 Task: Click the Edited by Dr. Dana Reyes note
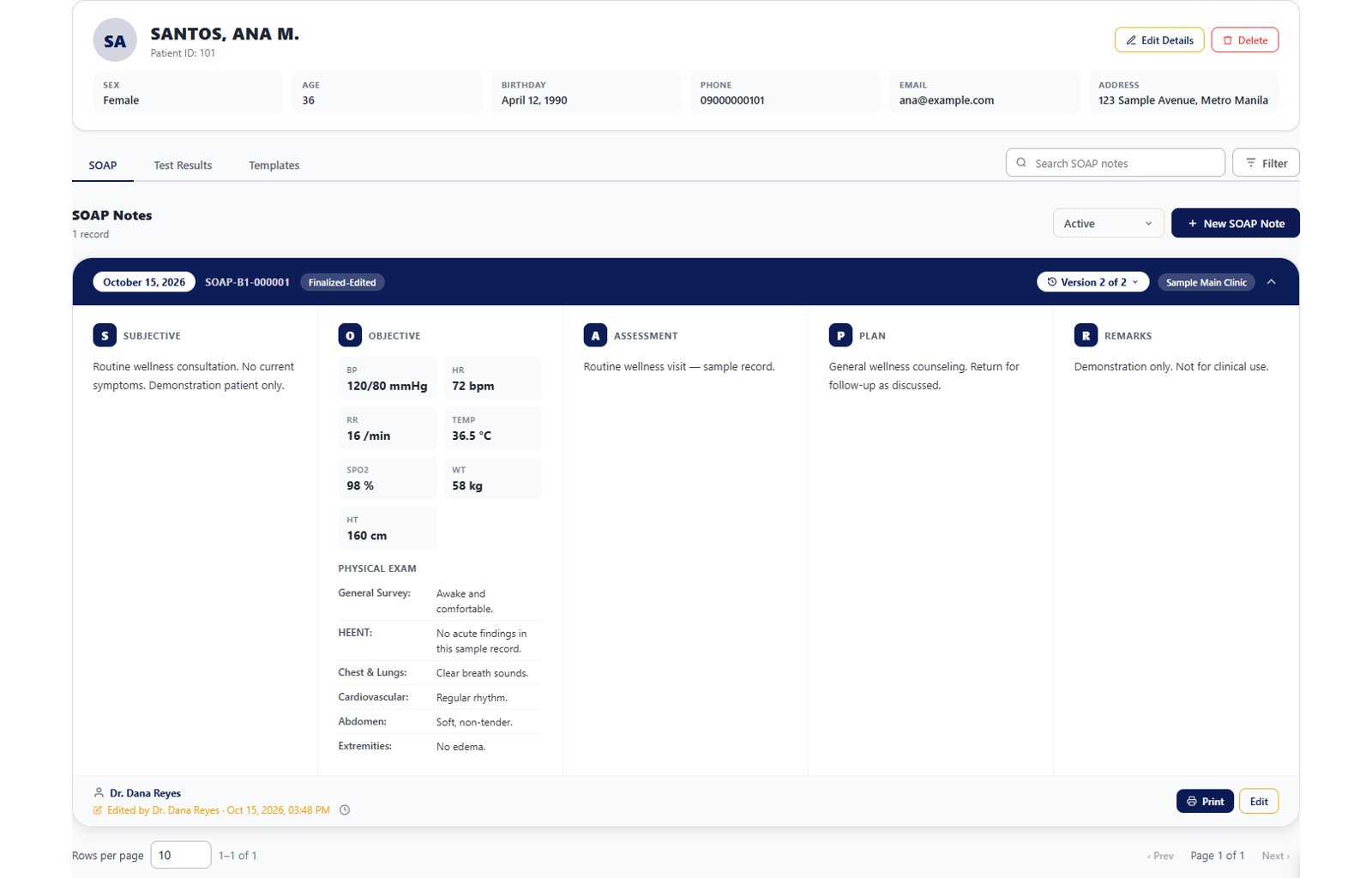[x=218, y=810]
